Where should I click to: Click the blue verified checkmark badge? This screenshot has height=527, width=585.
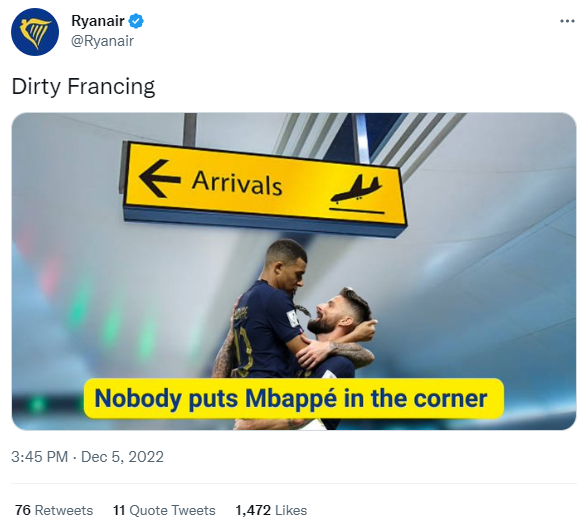136,21
